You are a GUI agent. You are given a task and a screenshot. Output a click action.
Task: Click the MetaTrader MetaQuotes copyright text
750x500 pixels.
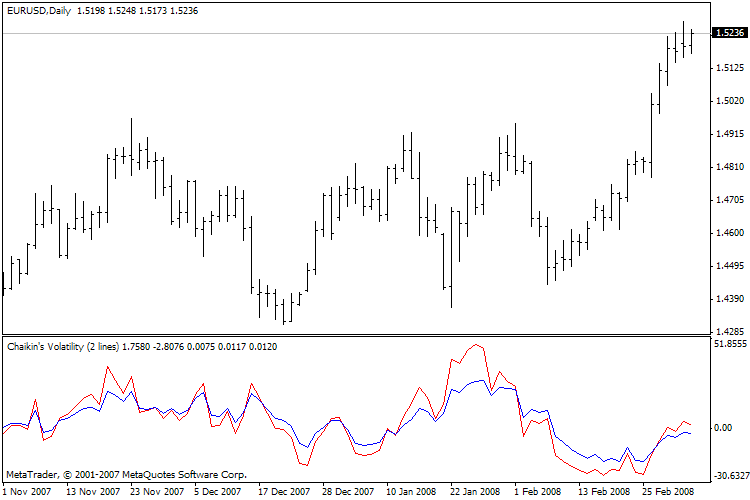pyautogui.click(x=126, y=475)
